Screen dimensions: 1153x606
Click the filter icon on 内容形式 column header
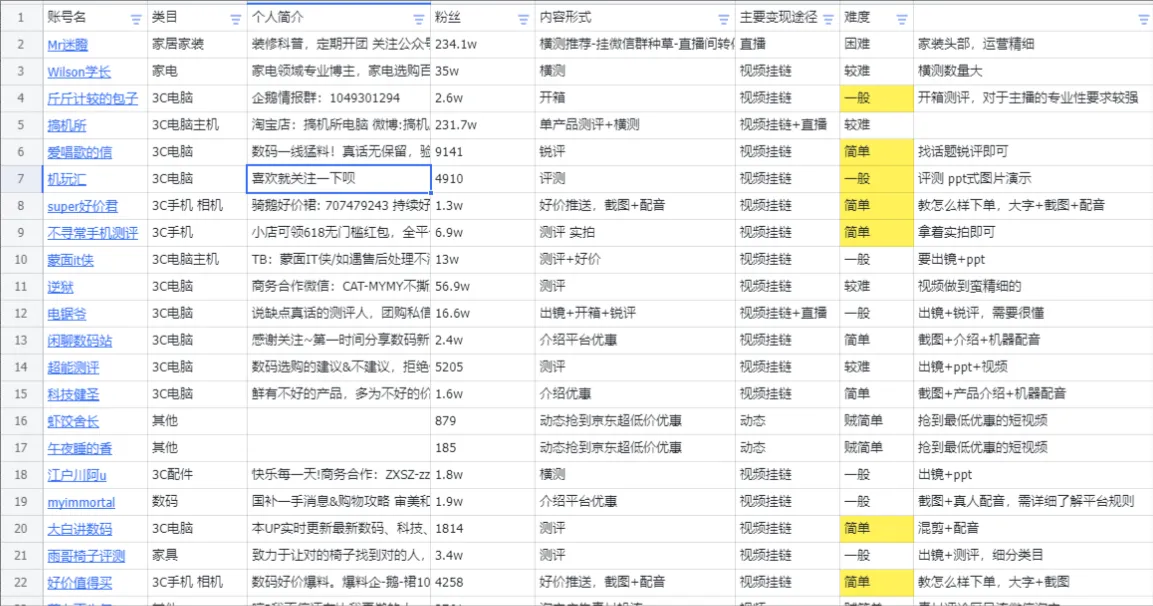pos(722,16)
